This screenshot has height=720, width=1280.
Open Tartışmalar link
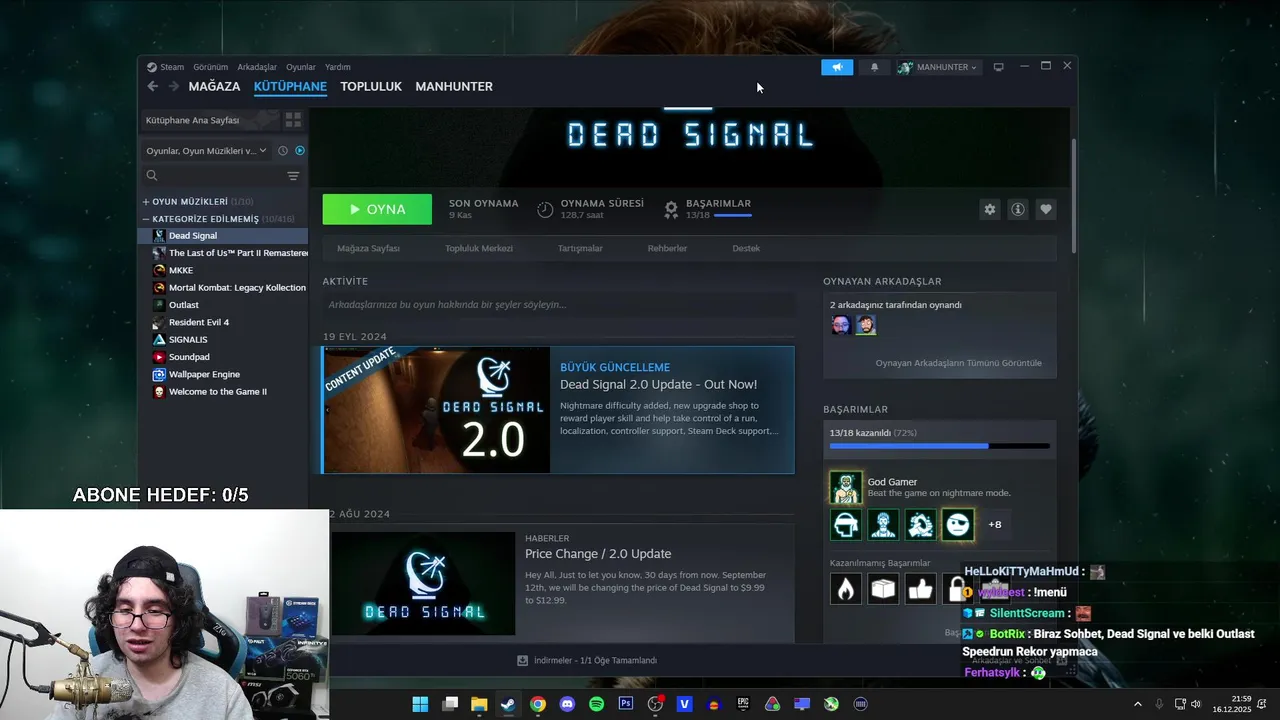coord(580,248)
